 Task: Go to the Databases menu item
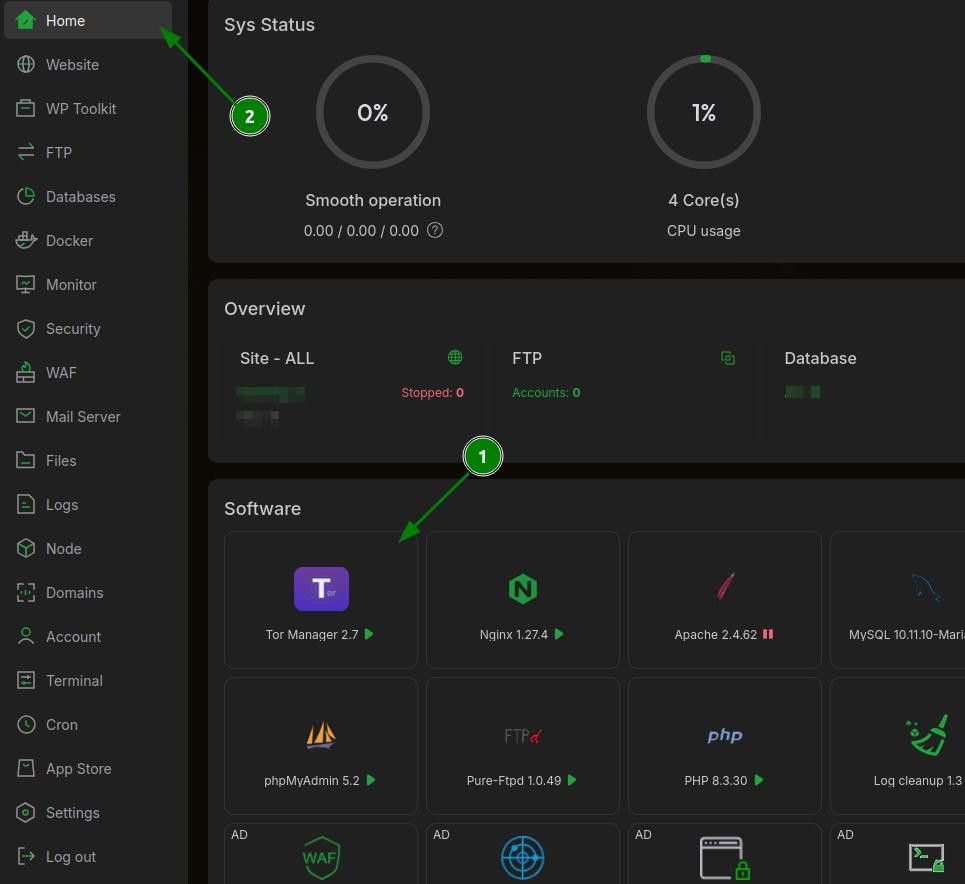pos(87,196)
